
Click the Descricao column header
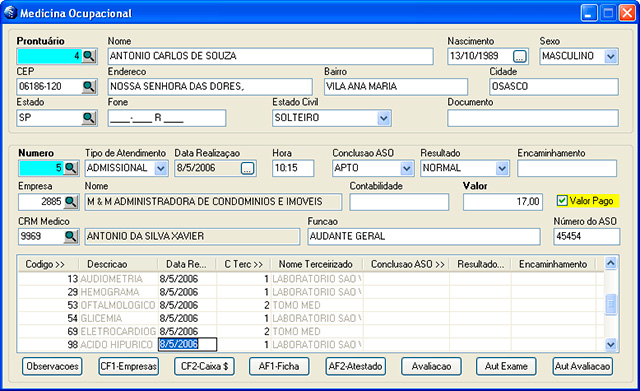[x=118, y=264]
